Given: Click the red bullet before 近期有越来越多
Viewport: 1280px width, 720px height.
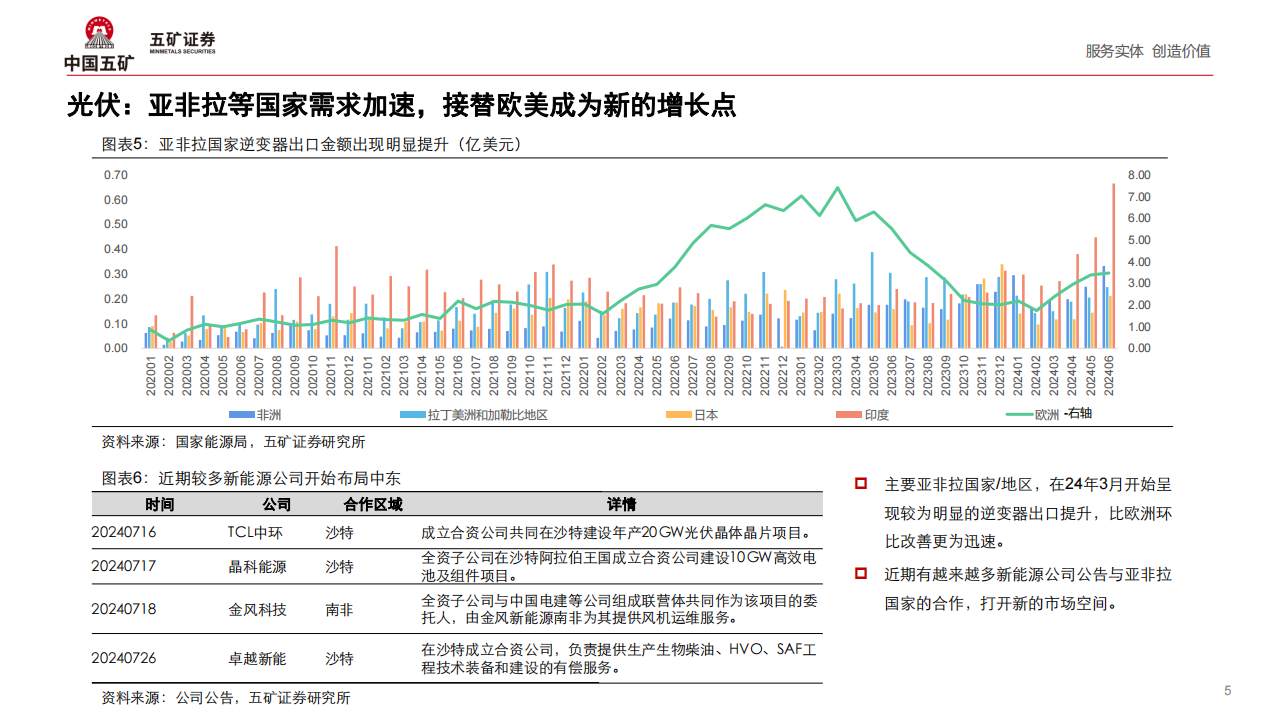Looking at the screenshot, I should (860, 574).
